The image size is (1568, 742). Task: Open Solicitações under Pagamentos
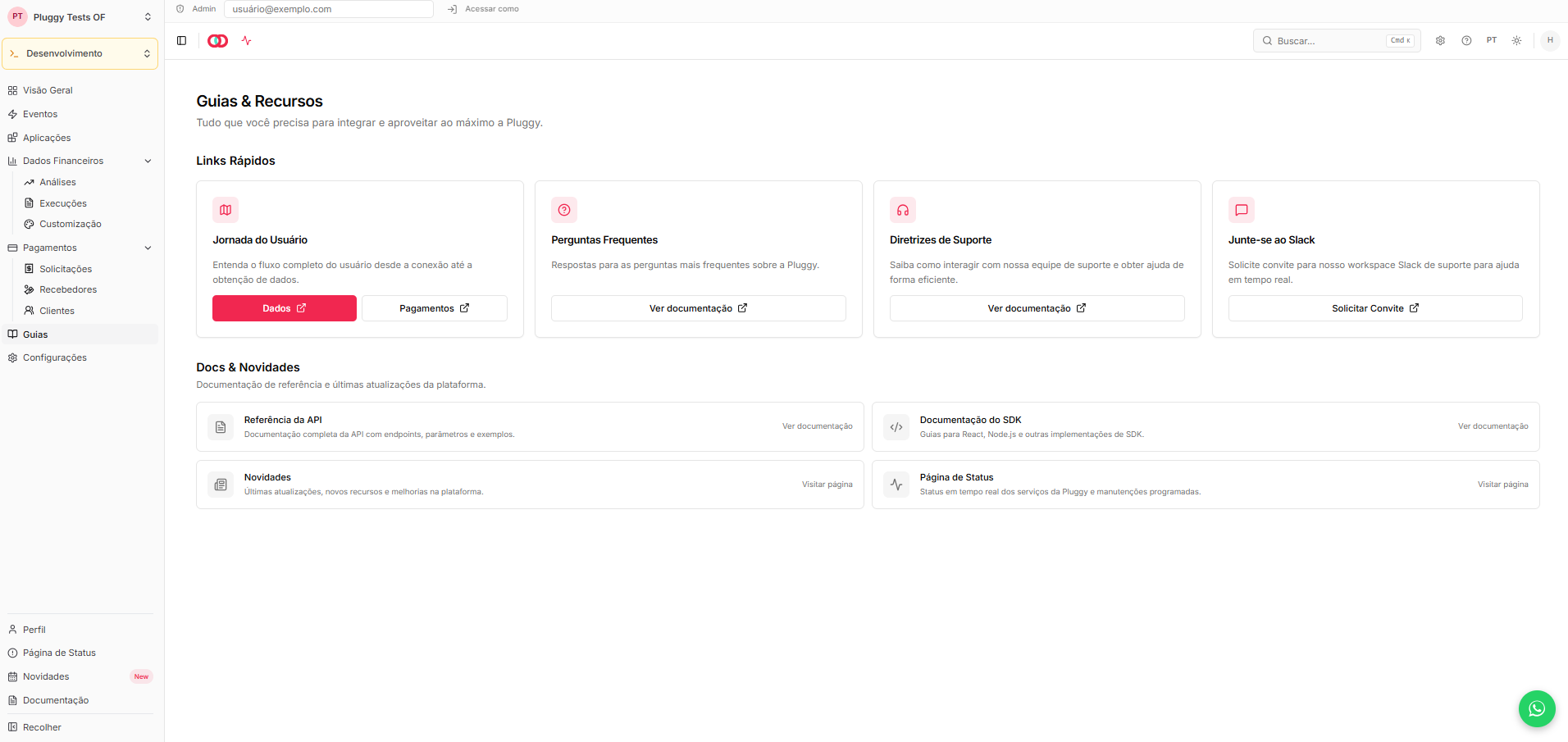[88, 269]
